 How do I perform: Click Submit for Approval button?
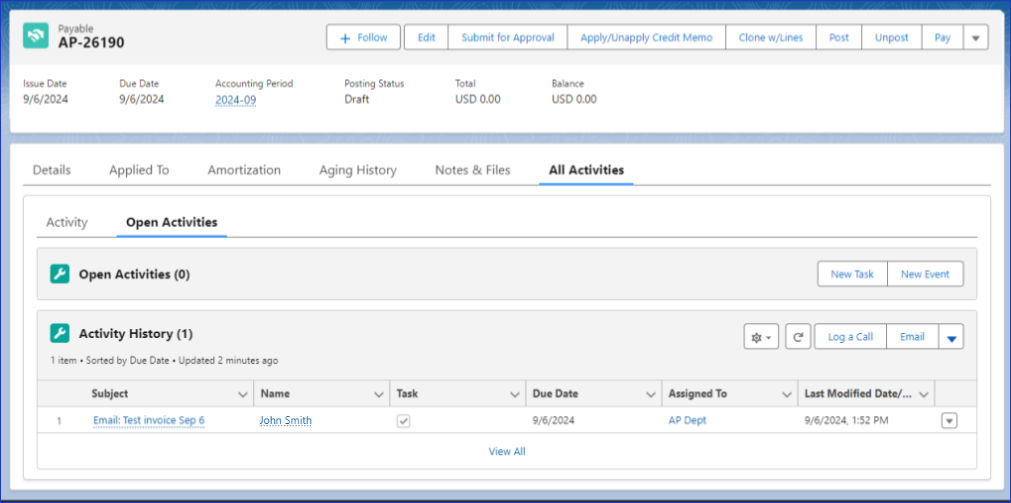pos(507,38)
